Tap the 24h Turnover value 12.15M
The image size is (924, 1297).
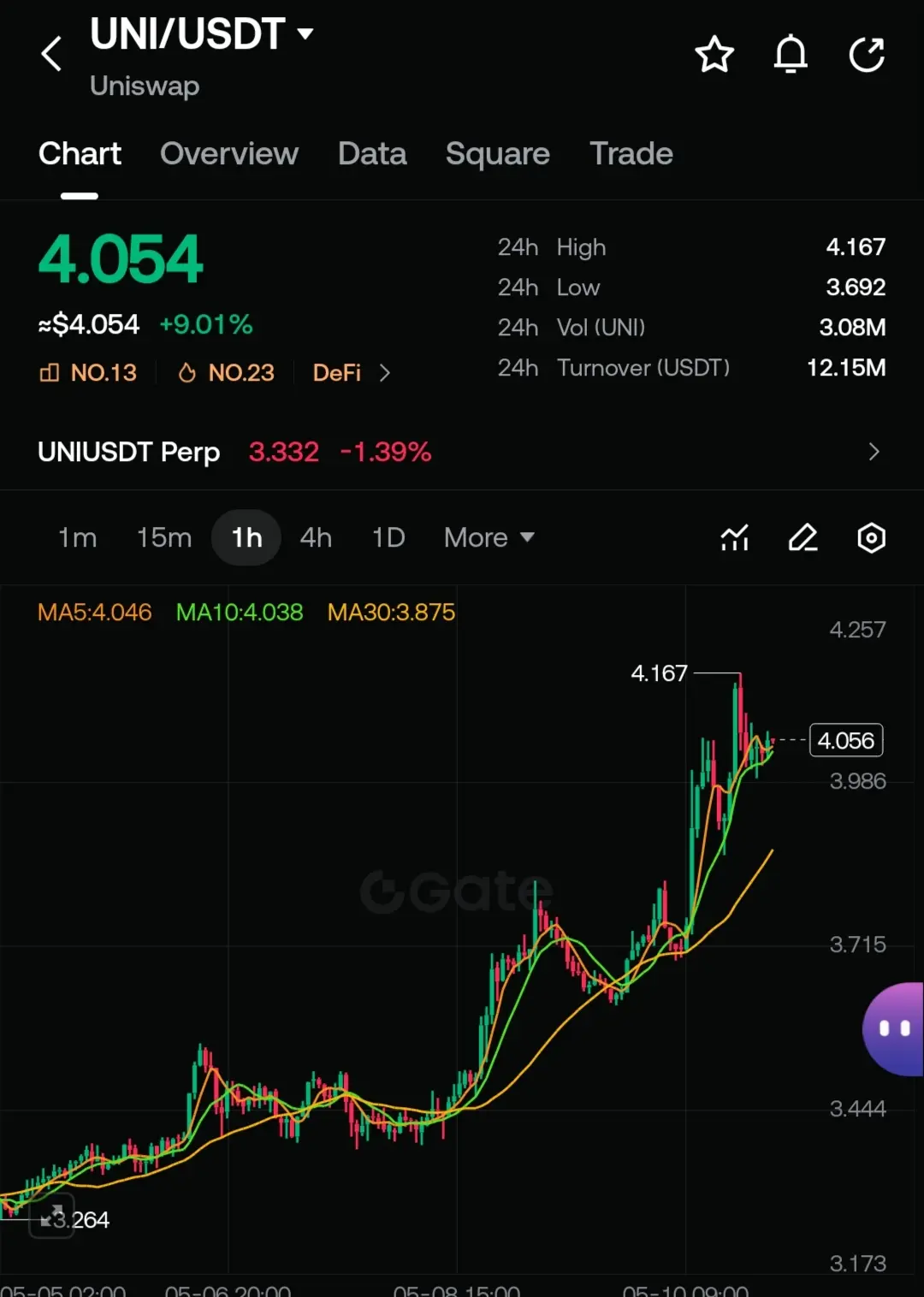(x=846, y=368)
